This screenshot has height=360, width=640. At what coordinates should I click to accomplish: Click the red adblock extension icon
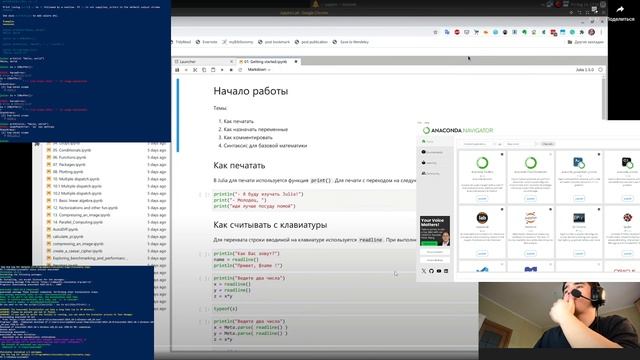457,32
